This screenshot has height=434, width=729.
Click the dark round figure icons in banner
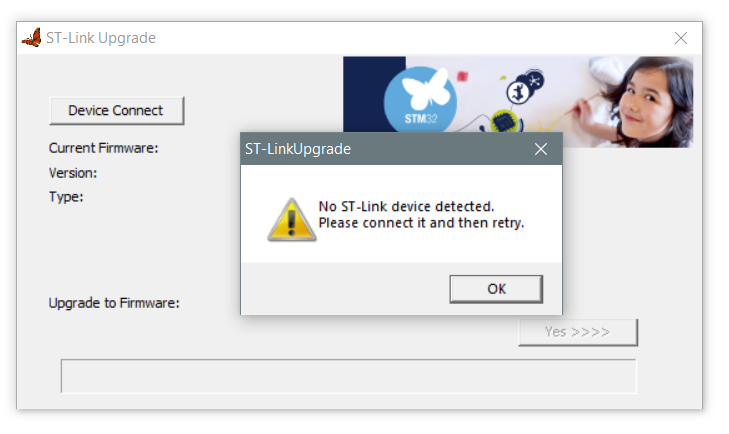click(x=525, y=86)
